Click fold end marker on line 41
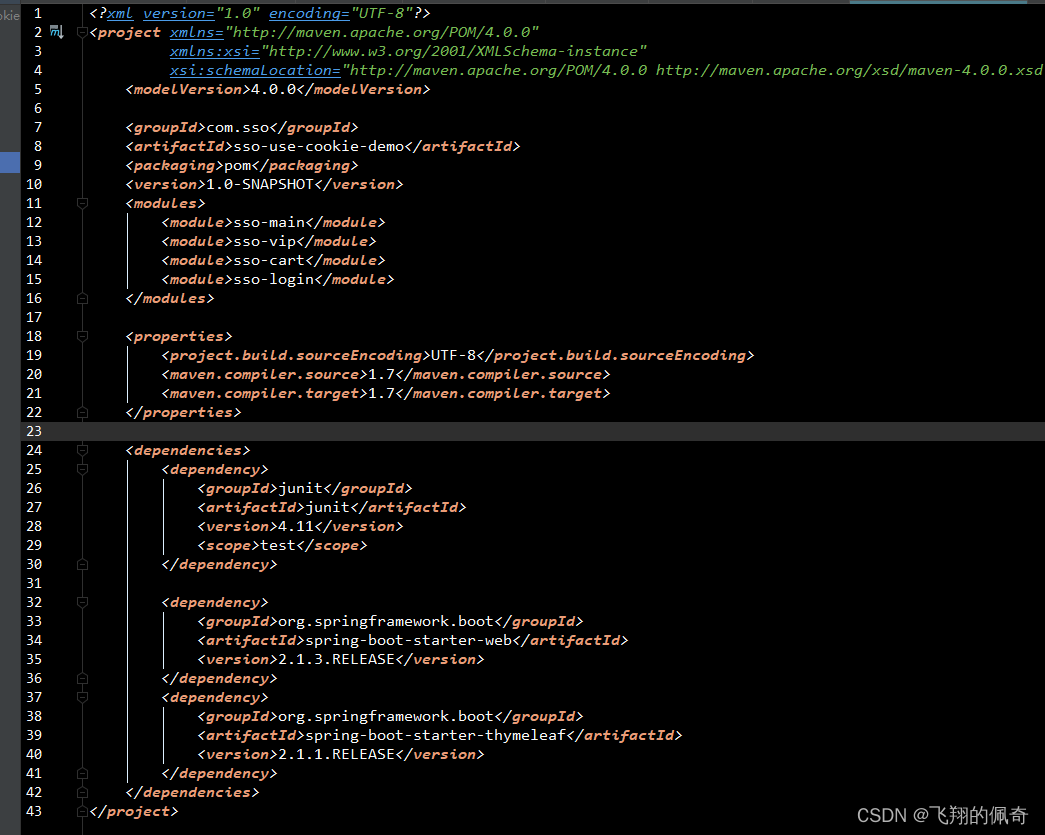Screen dimensions: 1045x835 point(83,773)
